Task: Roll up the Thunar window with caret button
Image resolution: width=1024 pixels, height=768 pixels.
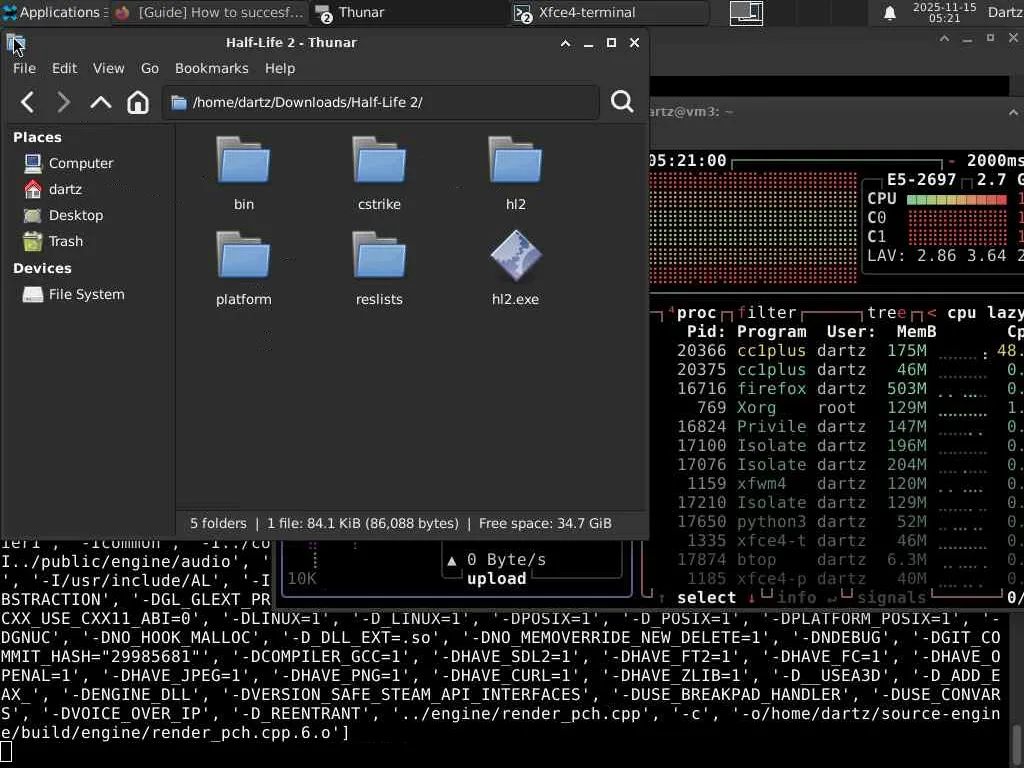Action: coord(565,43)
